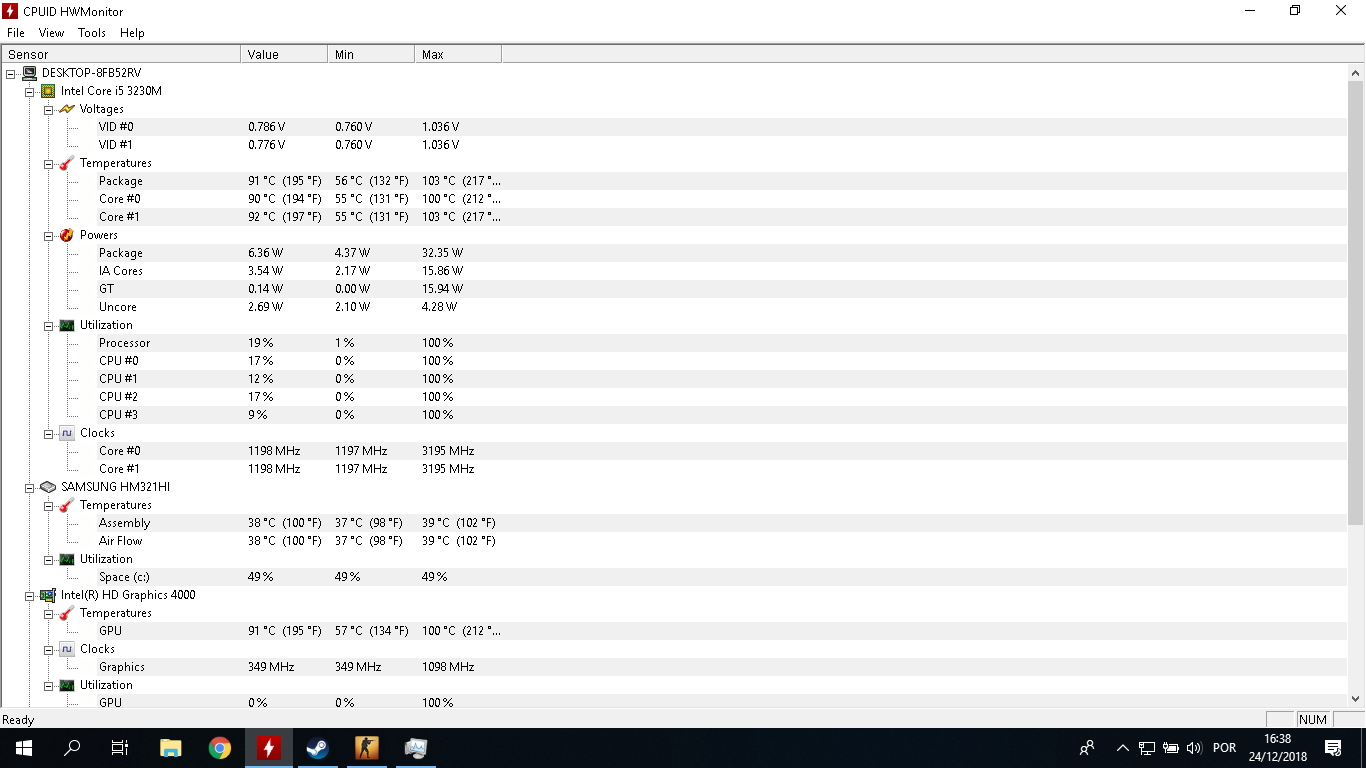Launch Google Chrome from the taskbar
Screen dimensions: 1366x768
220,748
